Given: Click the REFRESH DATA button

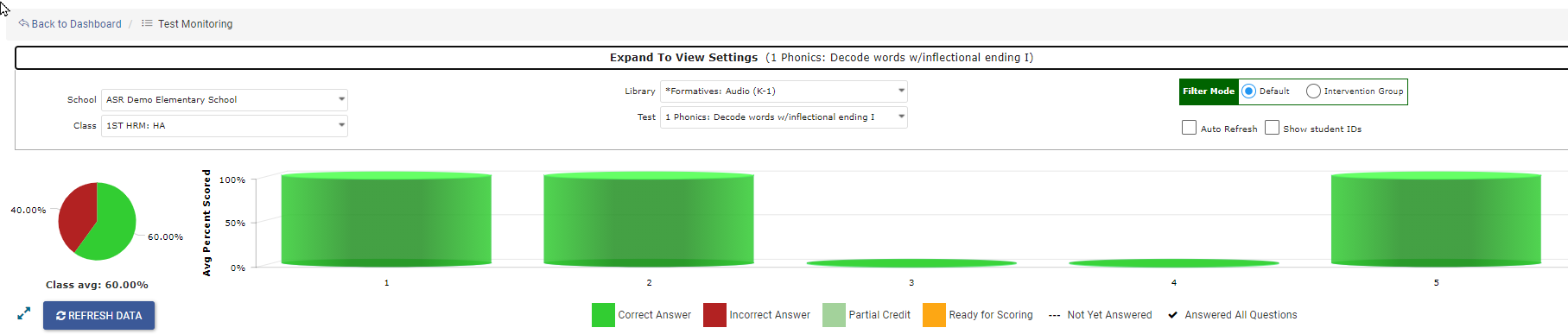Looking at the screenshot, I should point(98,316).
